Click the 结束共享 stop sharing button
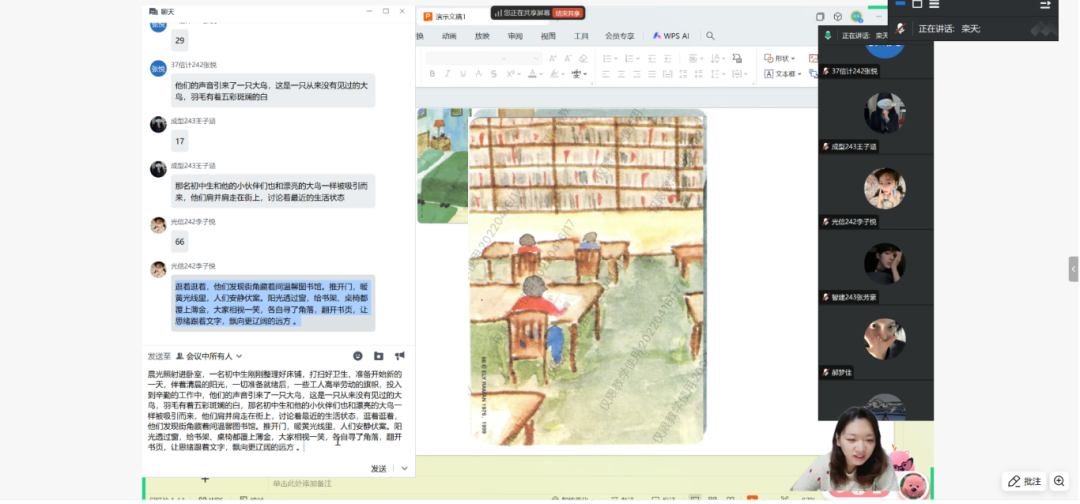 tap(568, 13)
